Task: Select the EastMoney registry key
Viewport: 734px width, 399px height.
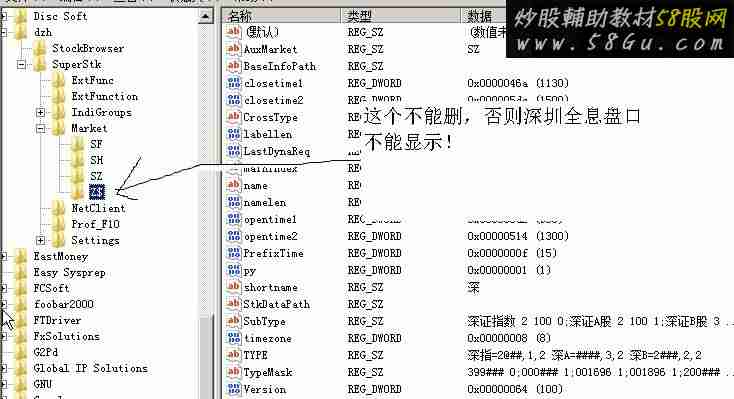Action: click(61, 257)
